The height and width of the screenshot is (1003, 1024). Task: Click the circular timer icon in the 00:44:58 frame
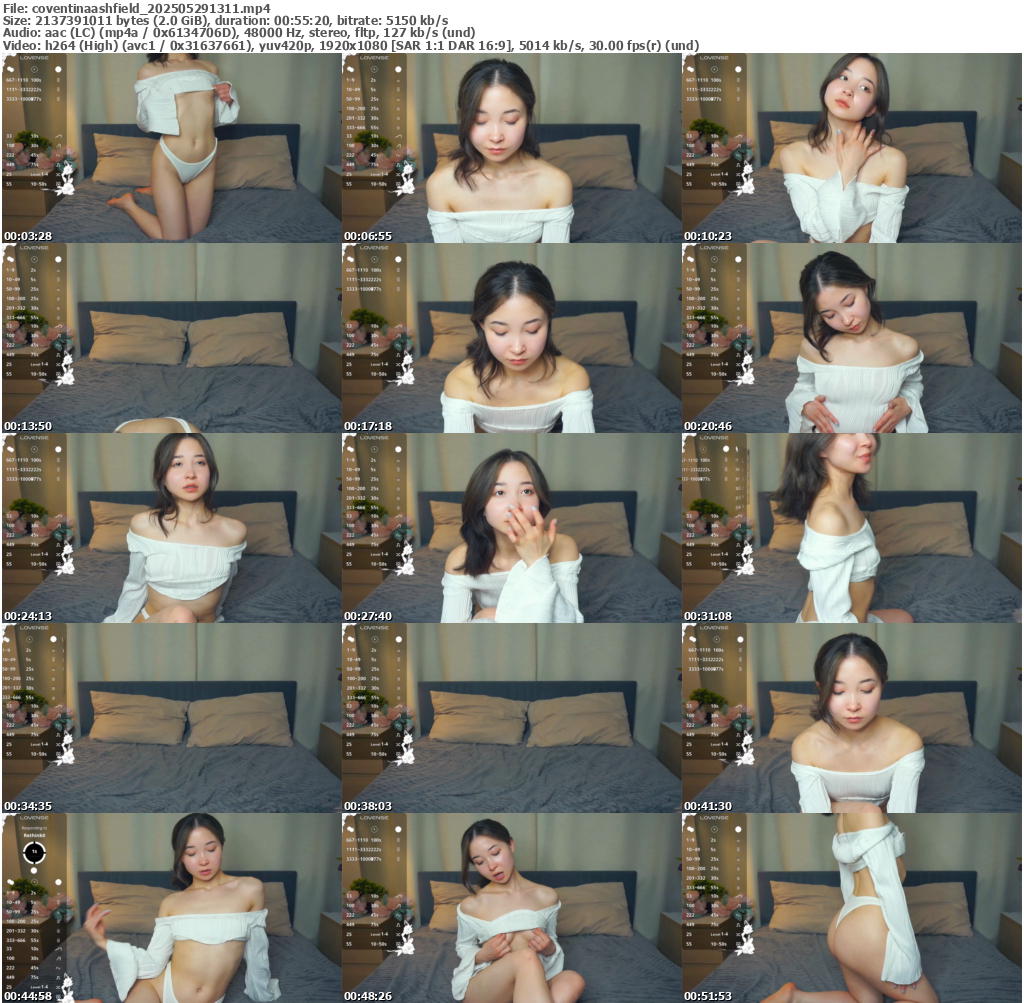point(35,852)
